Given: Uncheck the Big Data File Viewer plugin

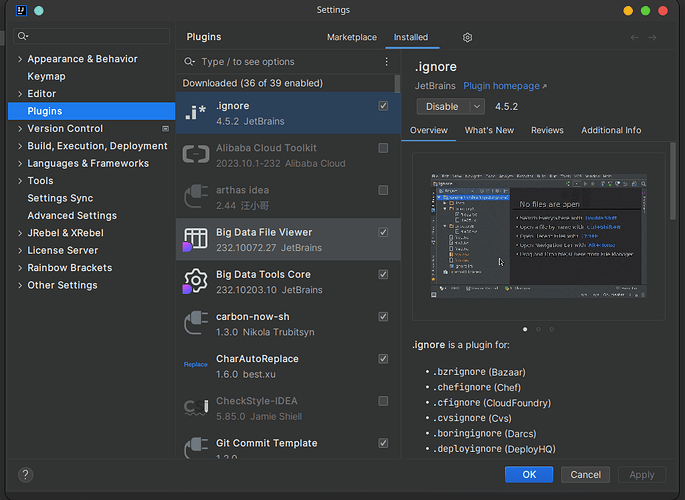Looking at the screenshot, I should 383,232.
